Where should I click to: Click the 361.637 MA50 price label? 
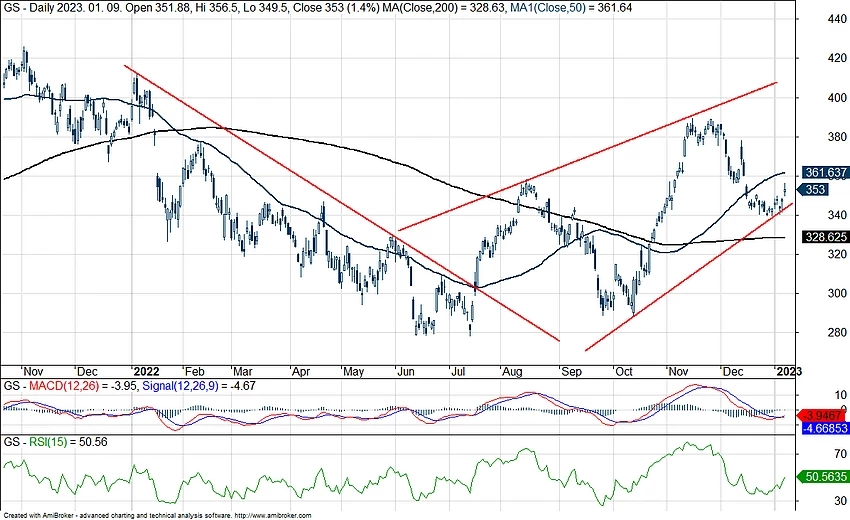(x=825, y=173)
